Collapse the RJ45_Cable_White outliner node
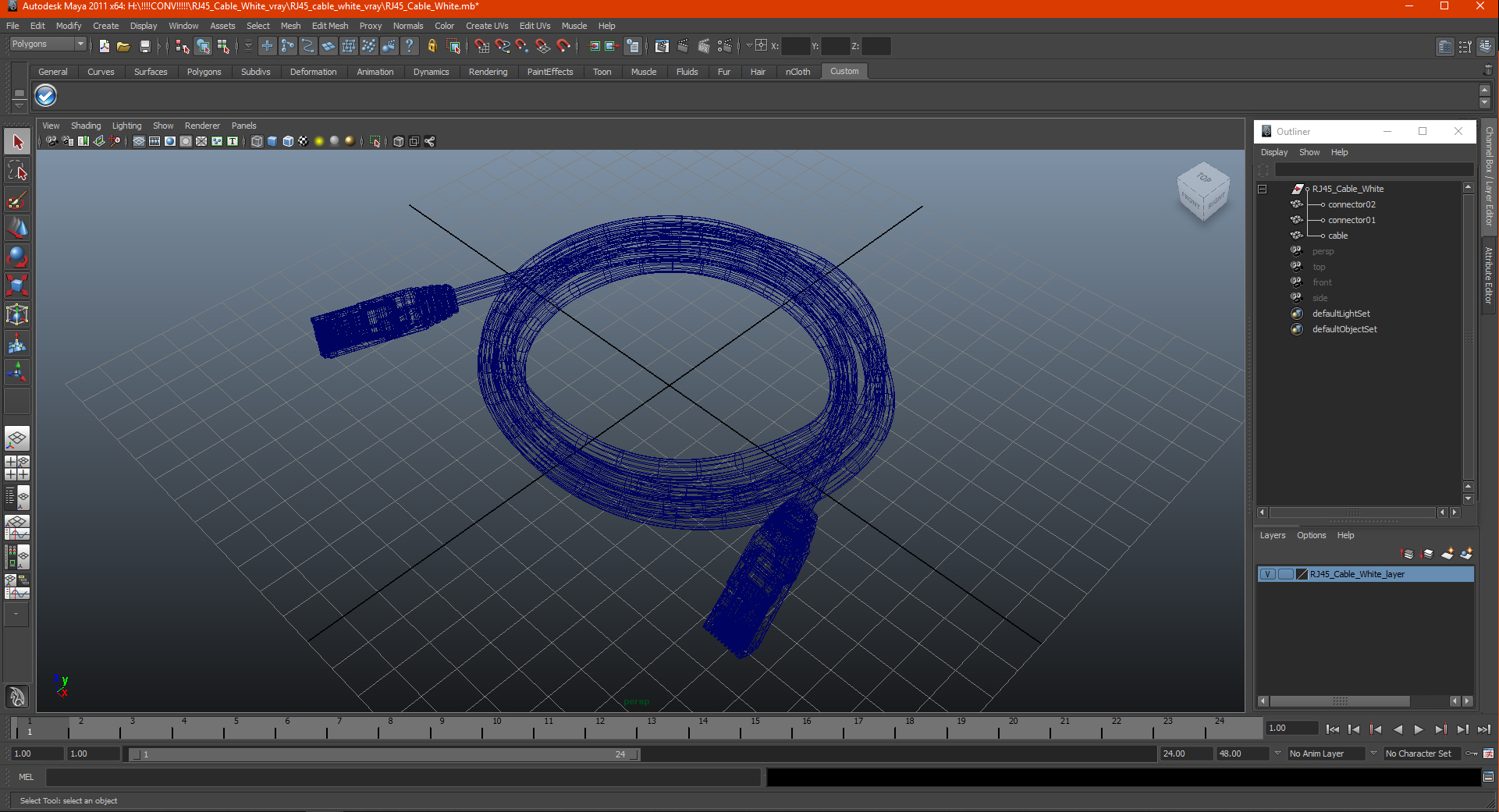 (x=1262, y=189)
